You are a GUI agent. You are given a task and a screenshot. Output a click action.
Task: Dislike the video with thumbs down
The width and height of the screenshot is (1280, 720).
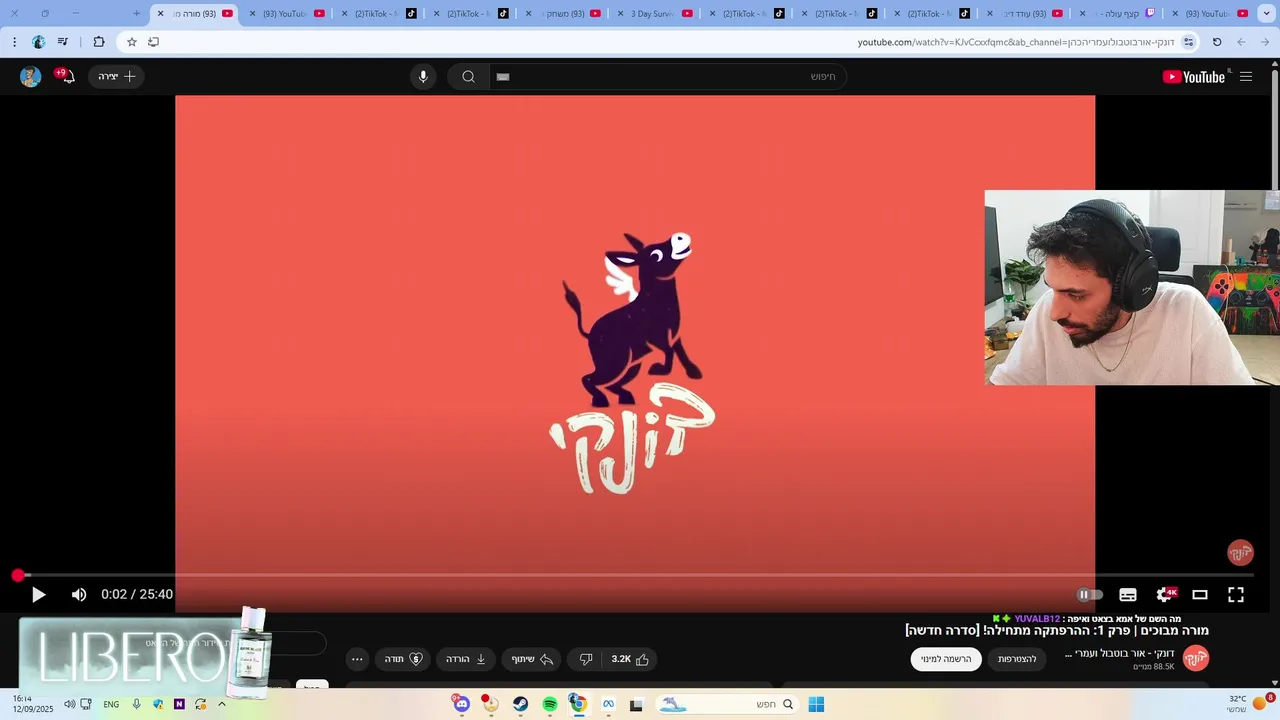pos(586,659)
